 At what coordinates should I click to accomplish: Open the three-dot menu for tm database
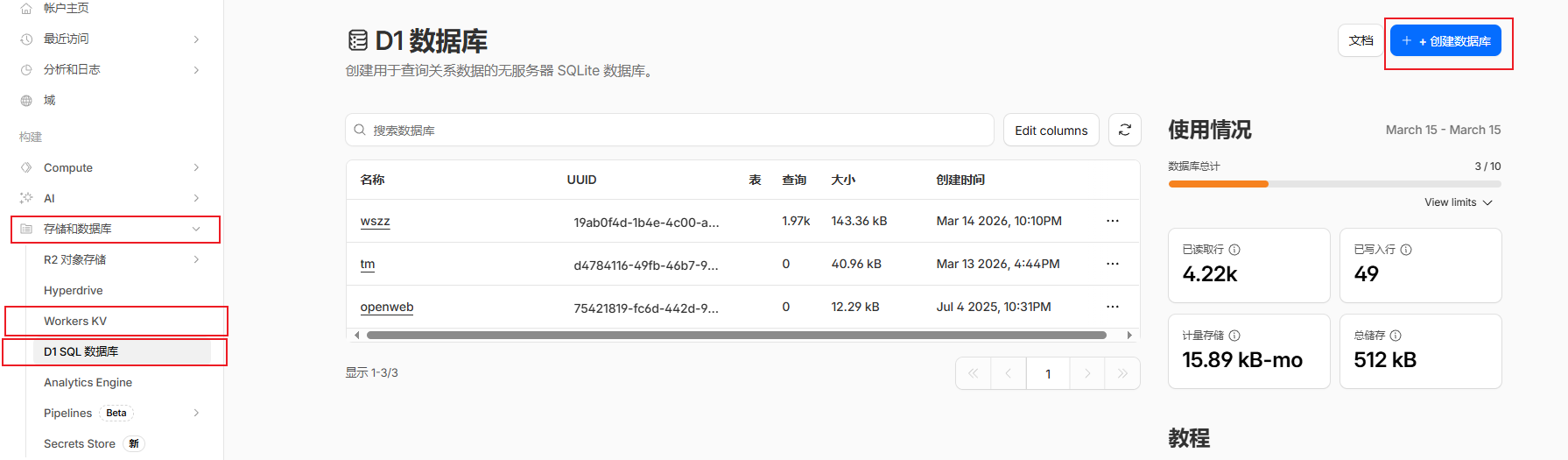1113,264
